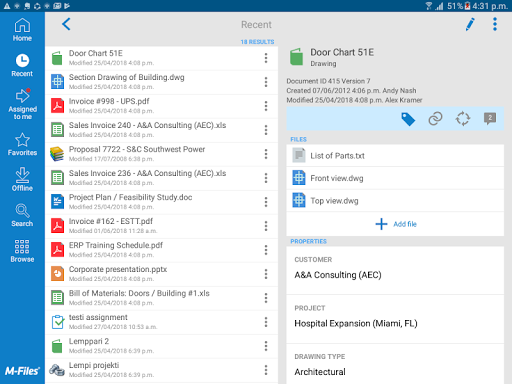Select ERP Training Schedule.pdf
This screenshot has width=512, height=384.
[x=161, y=250]
